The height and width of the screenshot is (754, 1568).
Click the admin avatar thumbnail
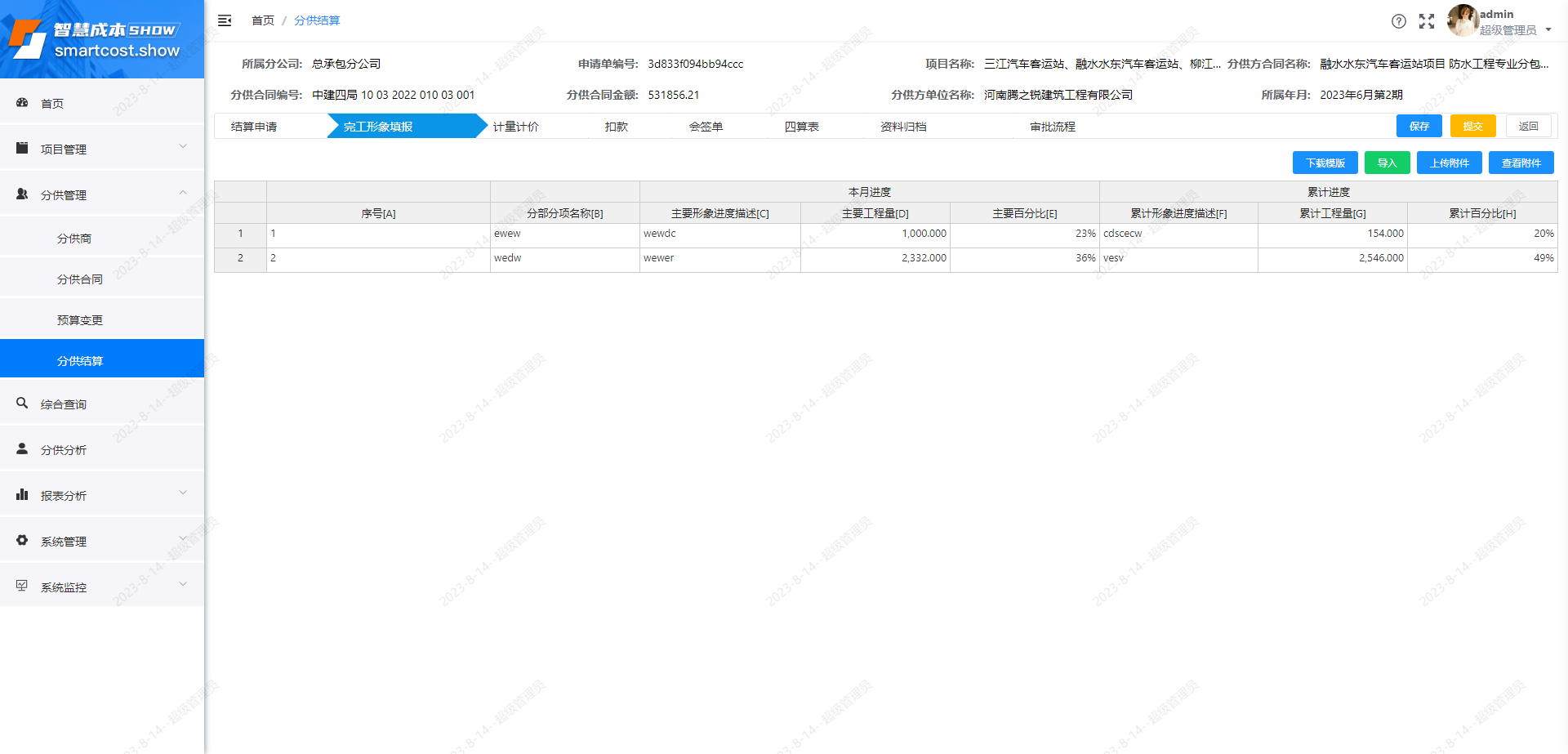click(x=1462, y=21)
